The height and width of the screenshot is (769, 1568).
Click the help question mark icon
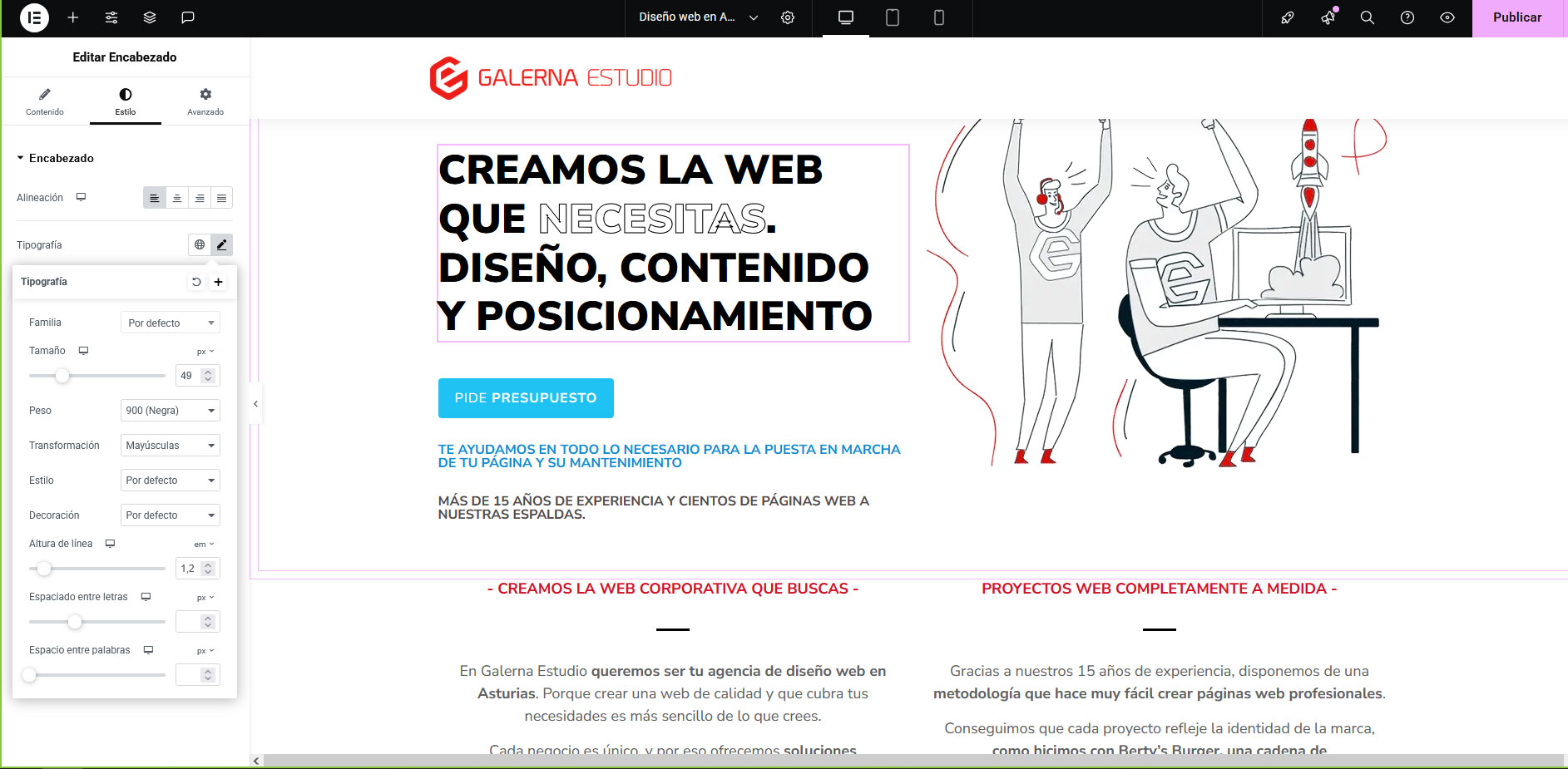coord(1407,17)
